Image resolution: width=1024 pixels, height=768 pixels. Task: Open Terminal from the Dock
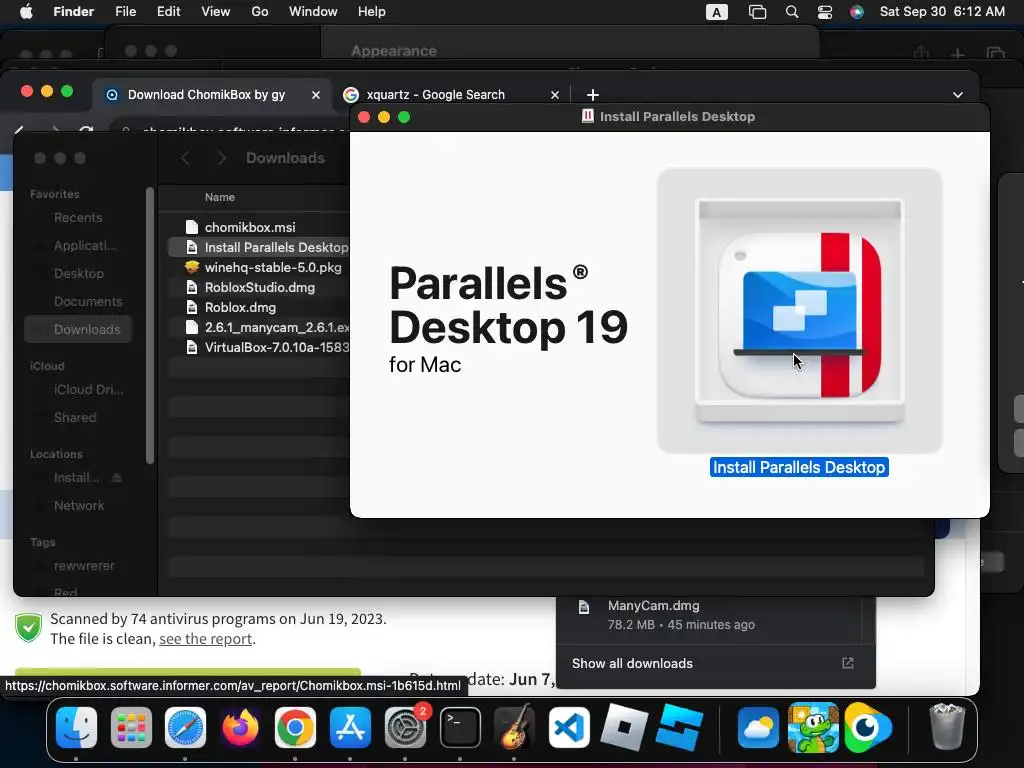tap(460, 727)
